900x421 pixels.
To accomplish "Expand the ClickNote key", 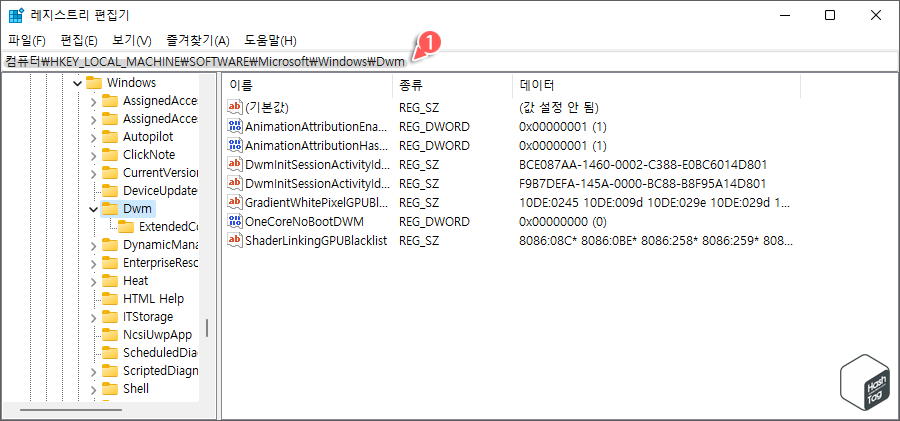I will tap(94, 155).
